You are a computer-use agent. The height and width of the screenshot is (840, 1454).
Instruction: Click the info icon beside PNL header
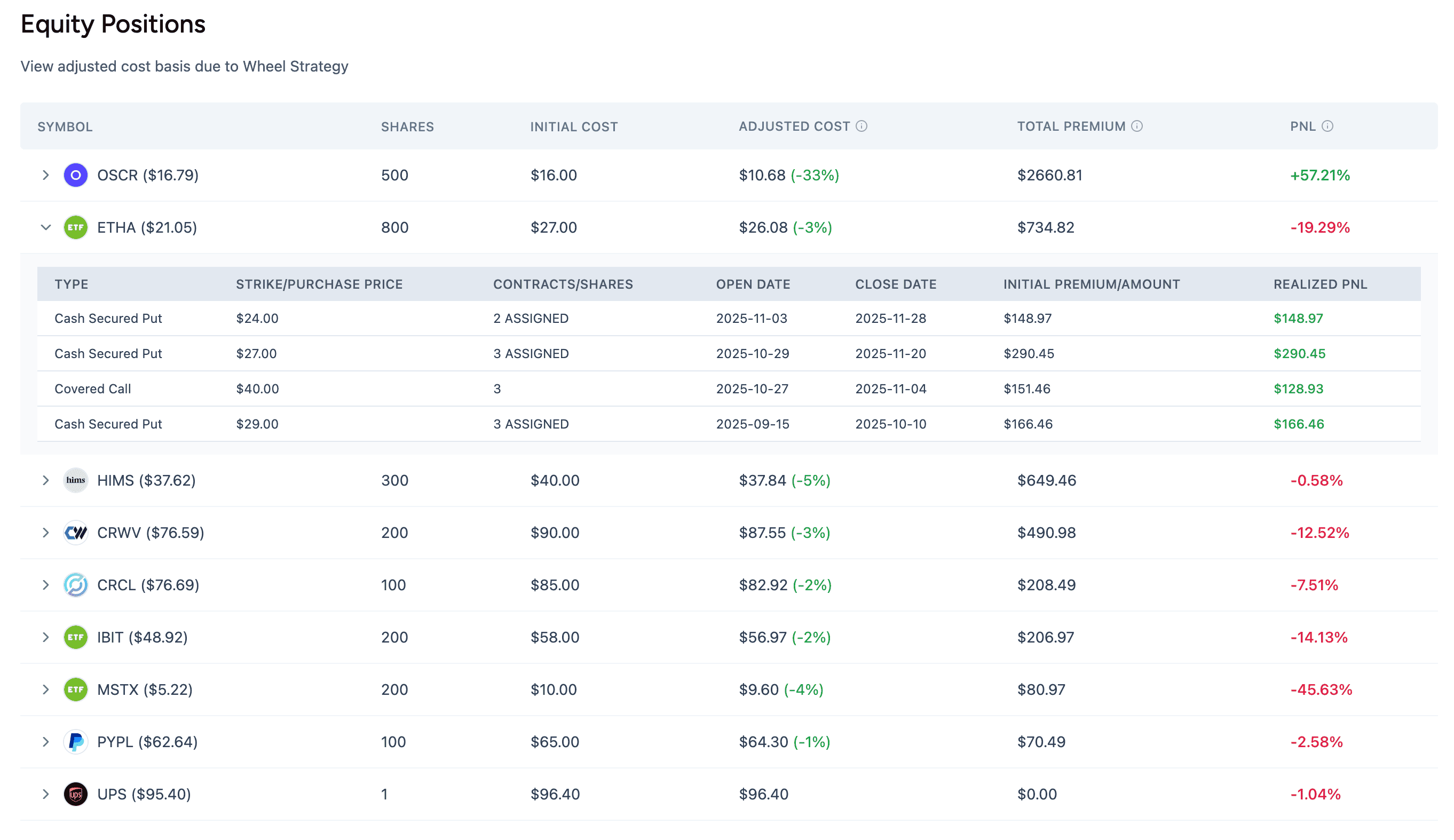coord(1326,126)
